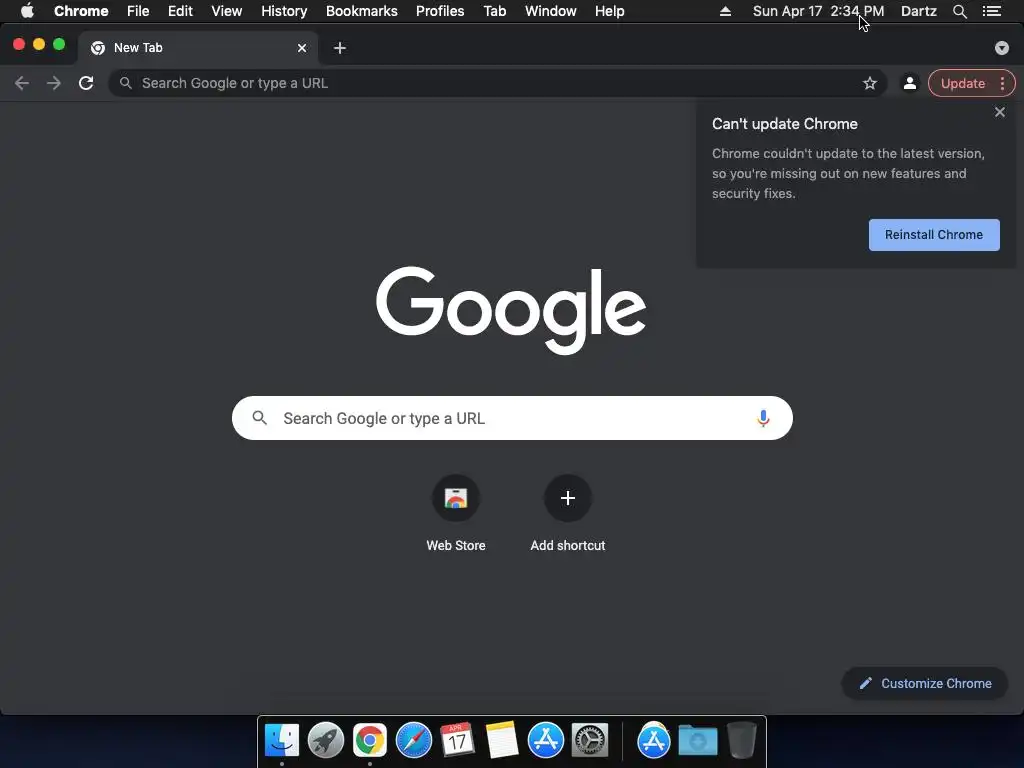Image resolution: width=1024 pixels, height=768 pixels.
Task: Open the Downloads folder in the Dock
Action: tap(697, 740)
